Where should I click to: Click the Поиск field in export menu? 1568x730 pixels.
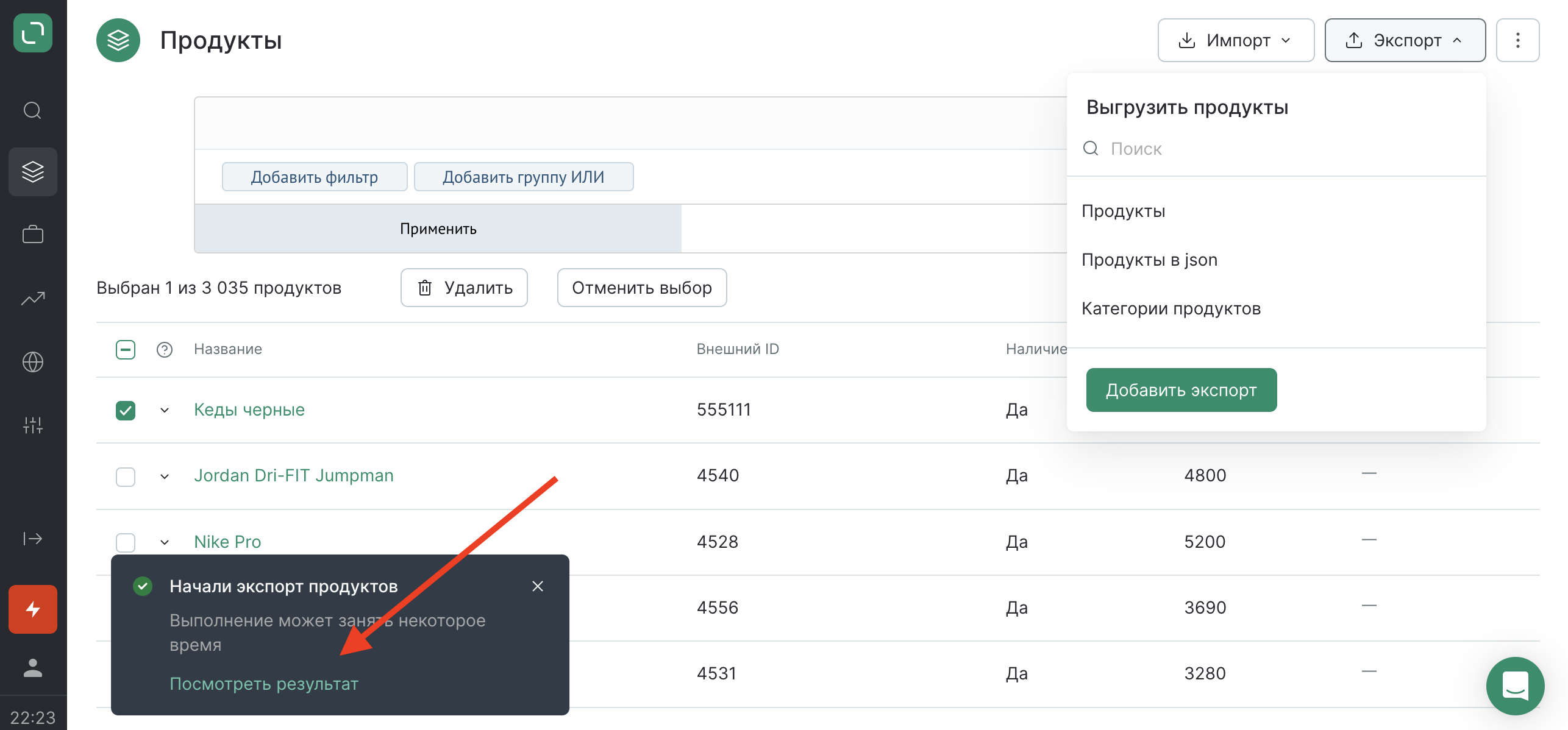(1276, 149)
